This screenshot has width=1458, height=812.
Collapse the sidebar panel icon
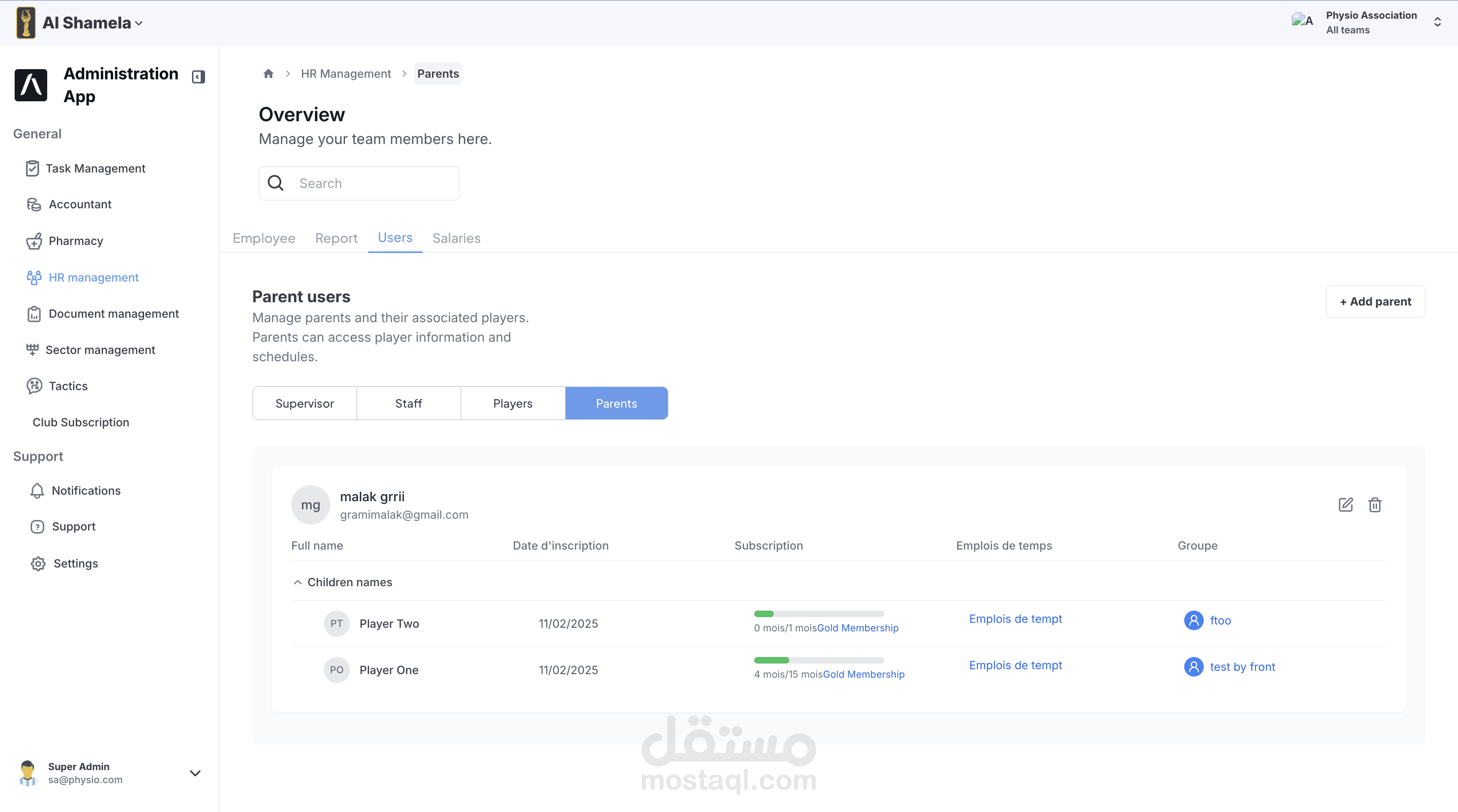tap(198, 77)
